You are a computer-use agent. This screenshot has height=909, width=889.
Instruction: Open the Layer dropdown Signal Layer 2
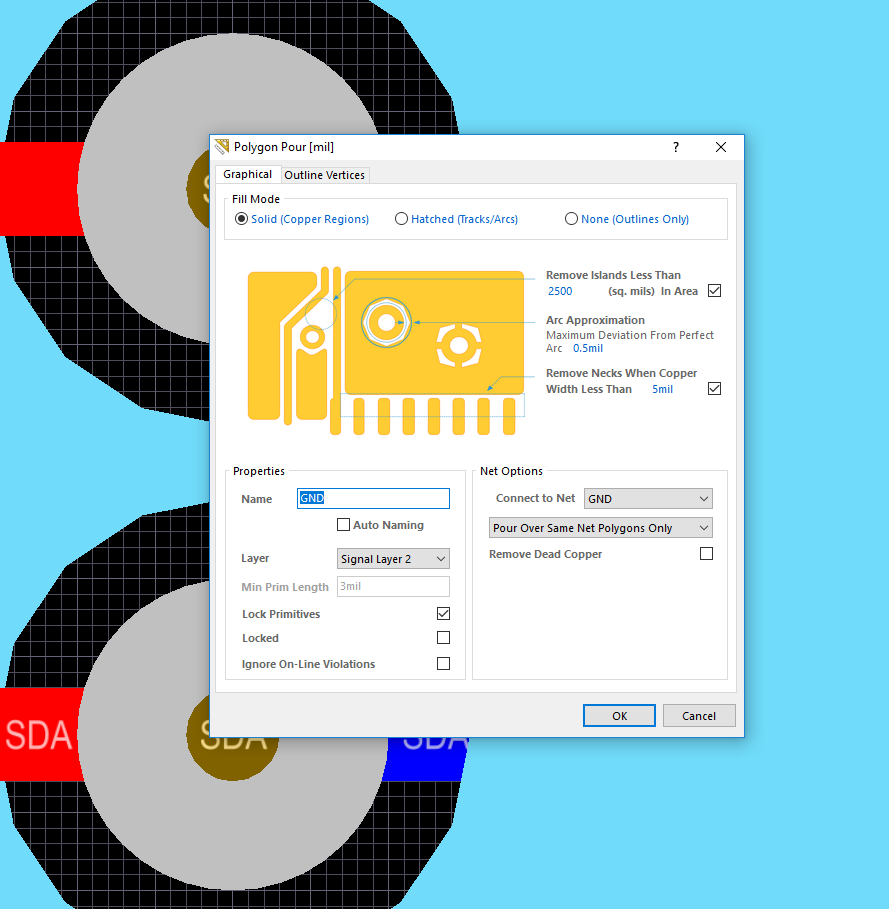pyautogui.click(x=393, y=559)
